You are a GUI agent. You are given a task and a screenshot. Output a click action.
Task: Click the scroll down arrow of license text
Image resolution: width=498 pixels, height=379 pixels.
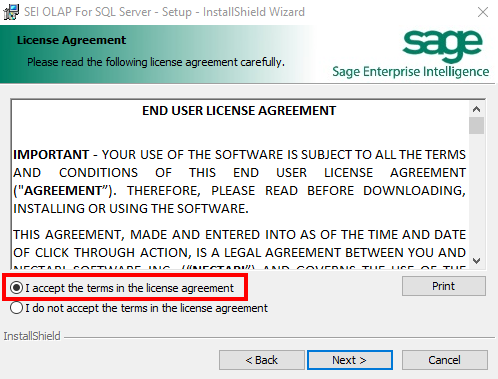(476, 261)
